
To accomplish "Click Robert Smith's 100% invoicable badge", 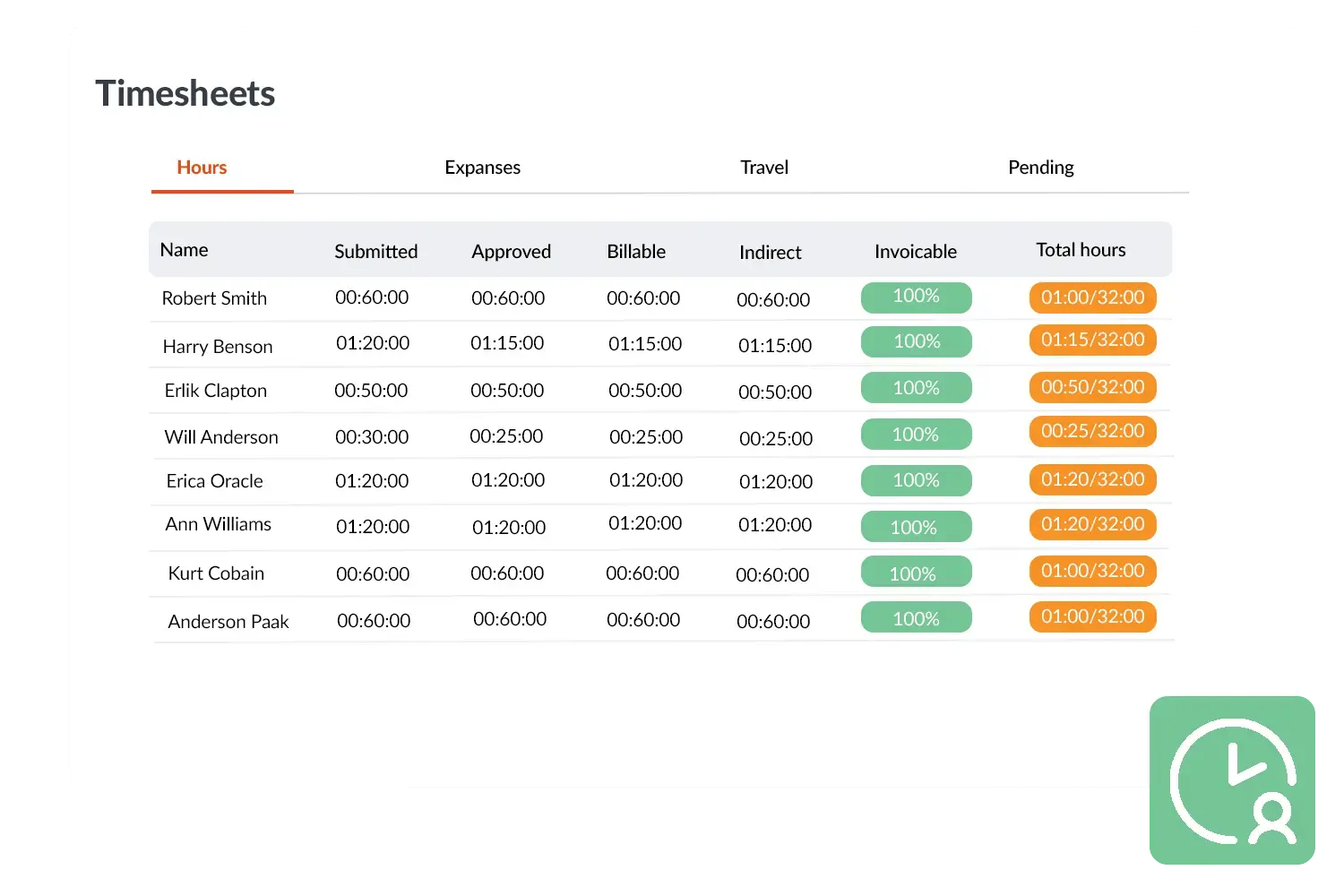I will pos(916,297).
